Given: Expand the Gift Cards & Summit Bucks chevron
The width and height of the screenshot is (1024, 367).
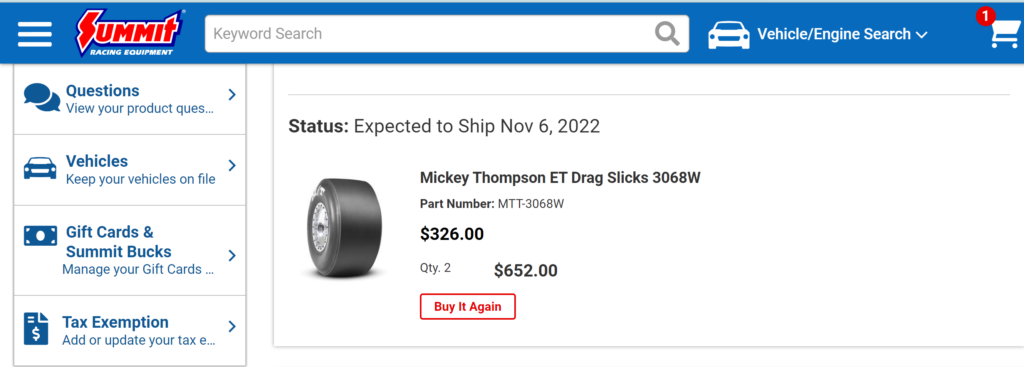Looking at the screenshot, I should pos(232,255).
